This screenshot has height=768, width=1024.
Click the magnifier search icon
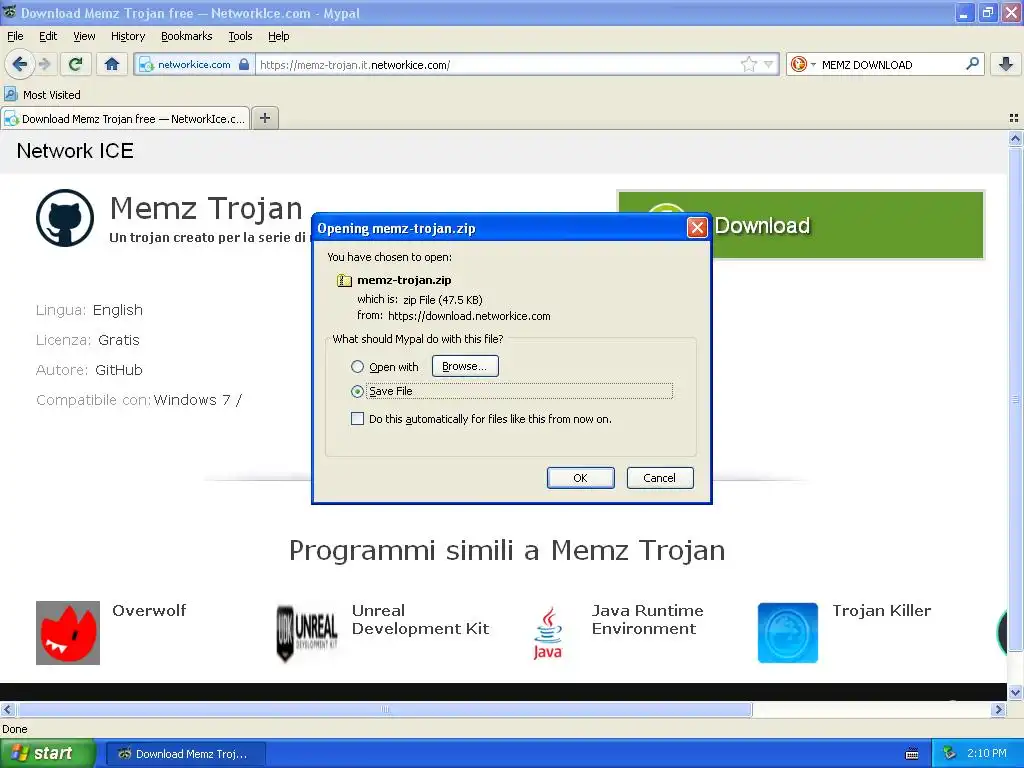972,64
